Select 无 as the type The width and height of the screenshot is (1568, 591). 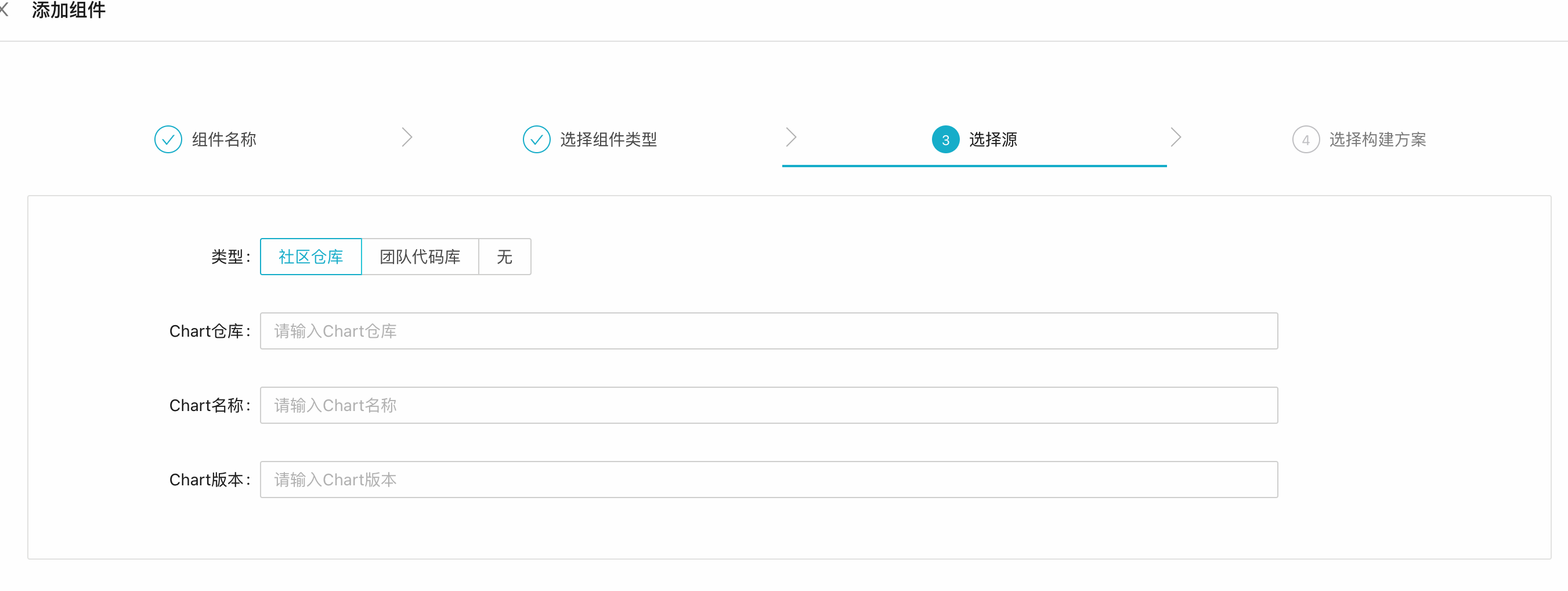point(505,257)
